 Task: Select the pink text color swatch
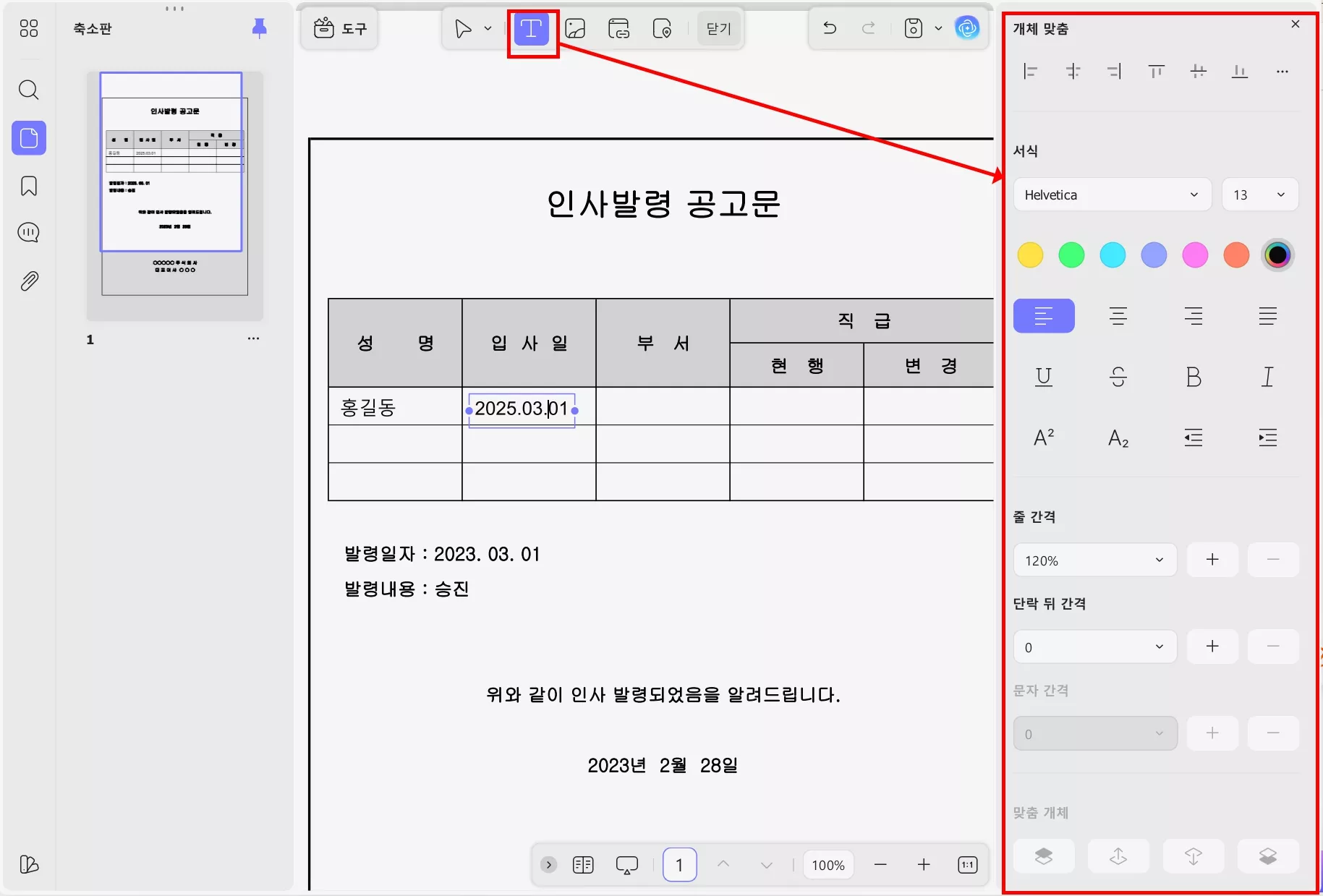[1195, 255]
